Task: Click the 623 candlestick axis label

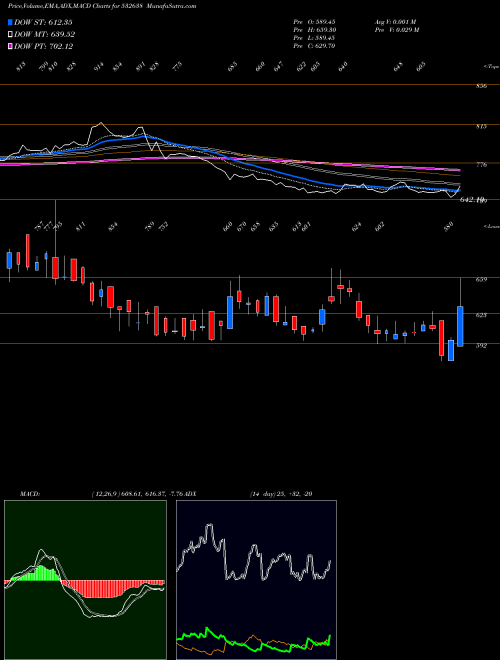Action: point(482,315)
